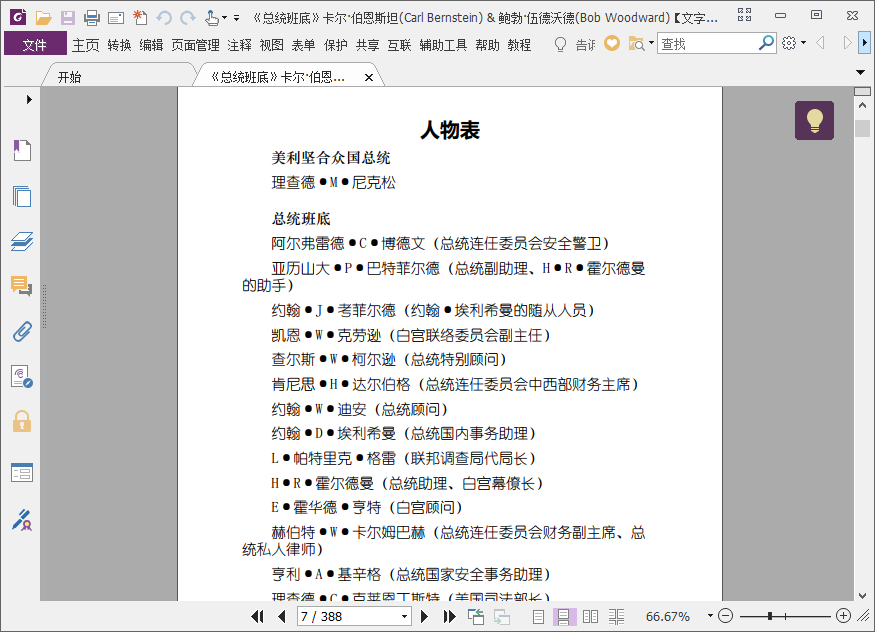The width and height of the screenshot is (875, 632).
Task: Click the email envelope icon
Action: click(116, 18)
